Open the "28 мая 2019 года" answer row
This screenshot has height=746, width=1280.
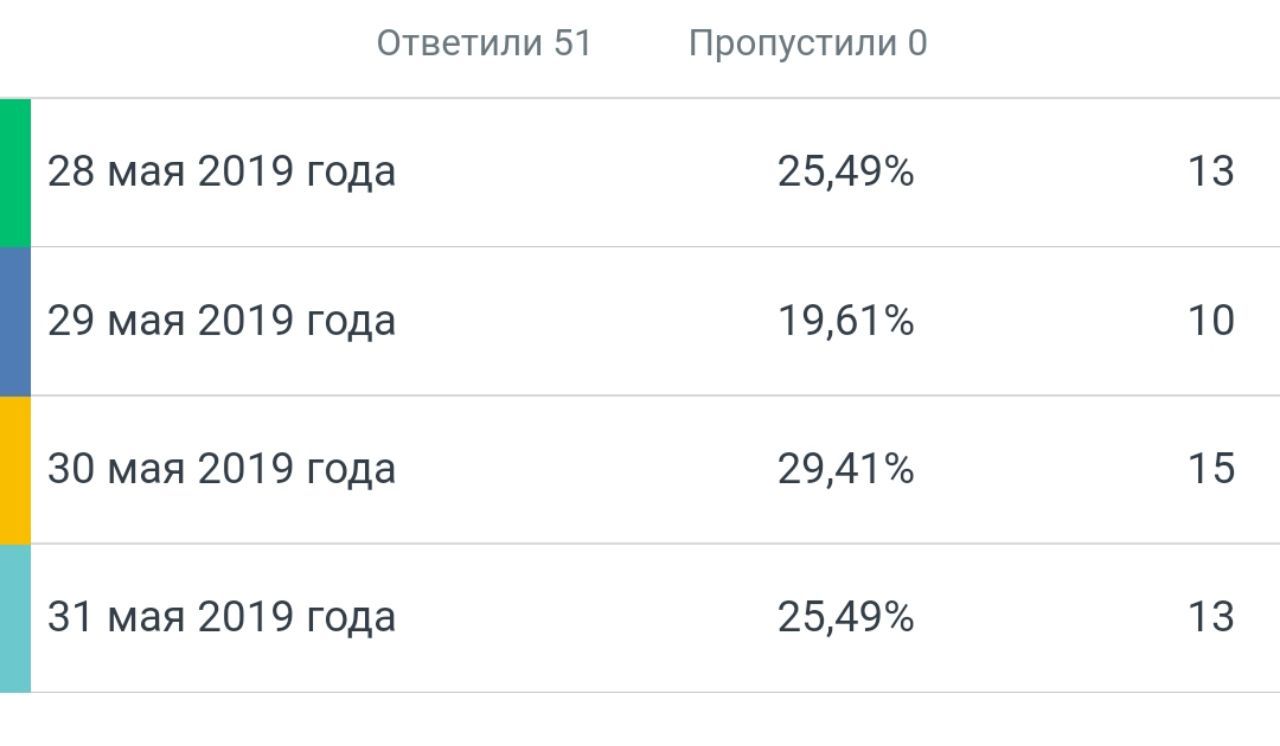(x=640, y=172)
